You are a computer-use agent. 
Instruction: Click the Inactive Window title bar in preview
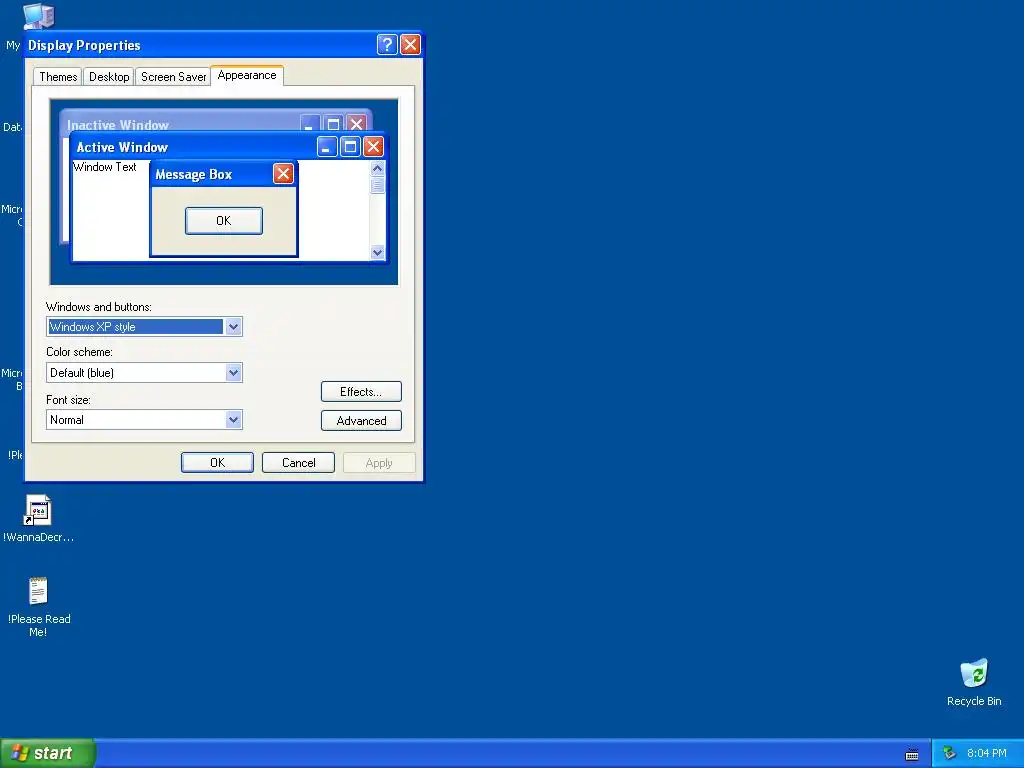coord(216,121)
